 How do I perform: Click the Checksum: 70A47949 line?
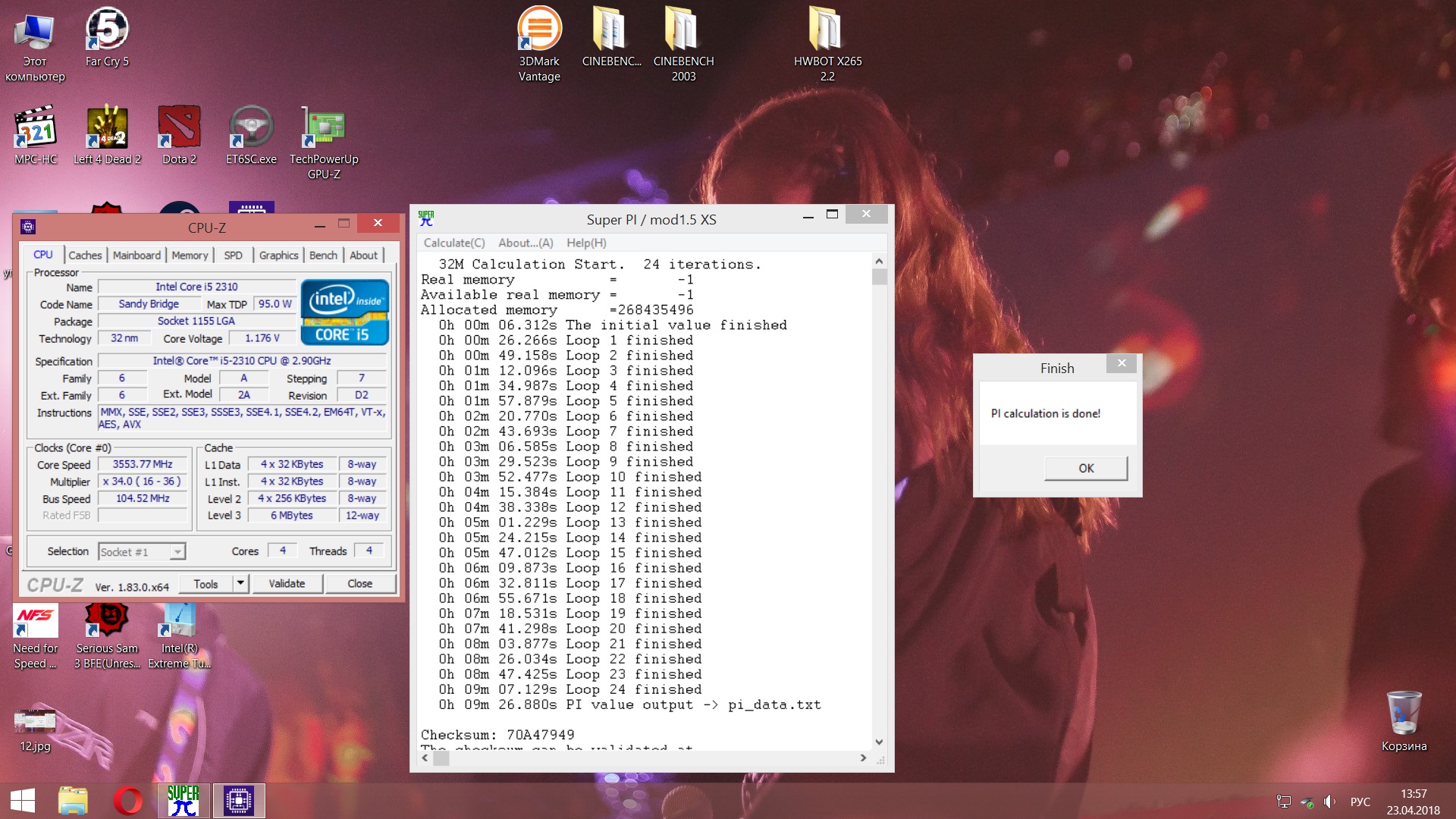(497, 735)
